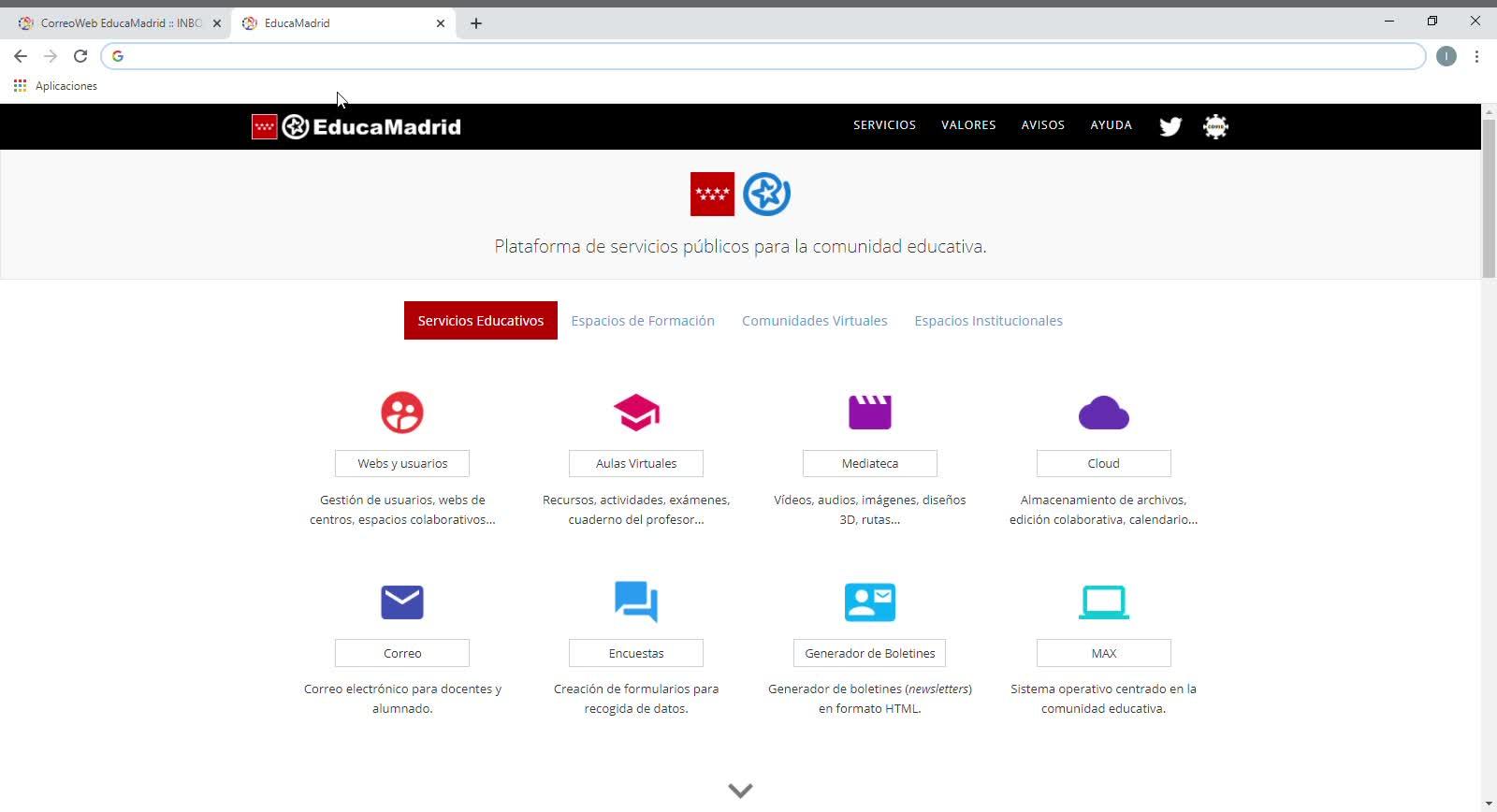The width and height of the screenshot is (1497, 812).
Task: Open the Aulas Virtuales graduation cap icon
Action: coord(636,413)
